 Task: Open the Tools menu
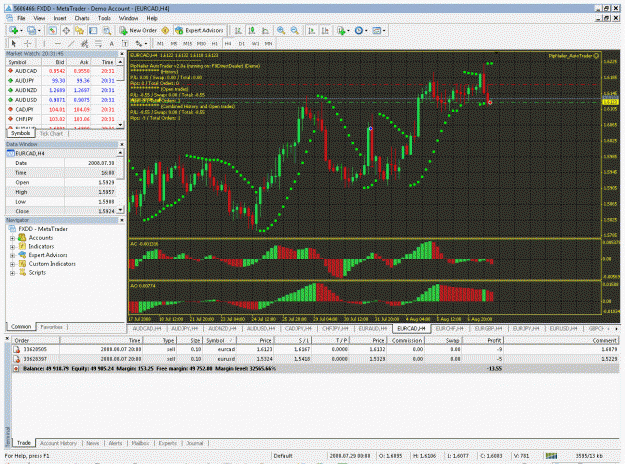pos(104,18)
